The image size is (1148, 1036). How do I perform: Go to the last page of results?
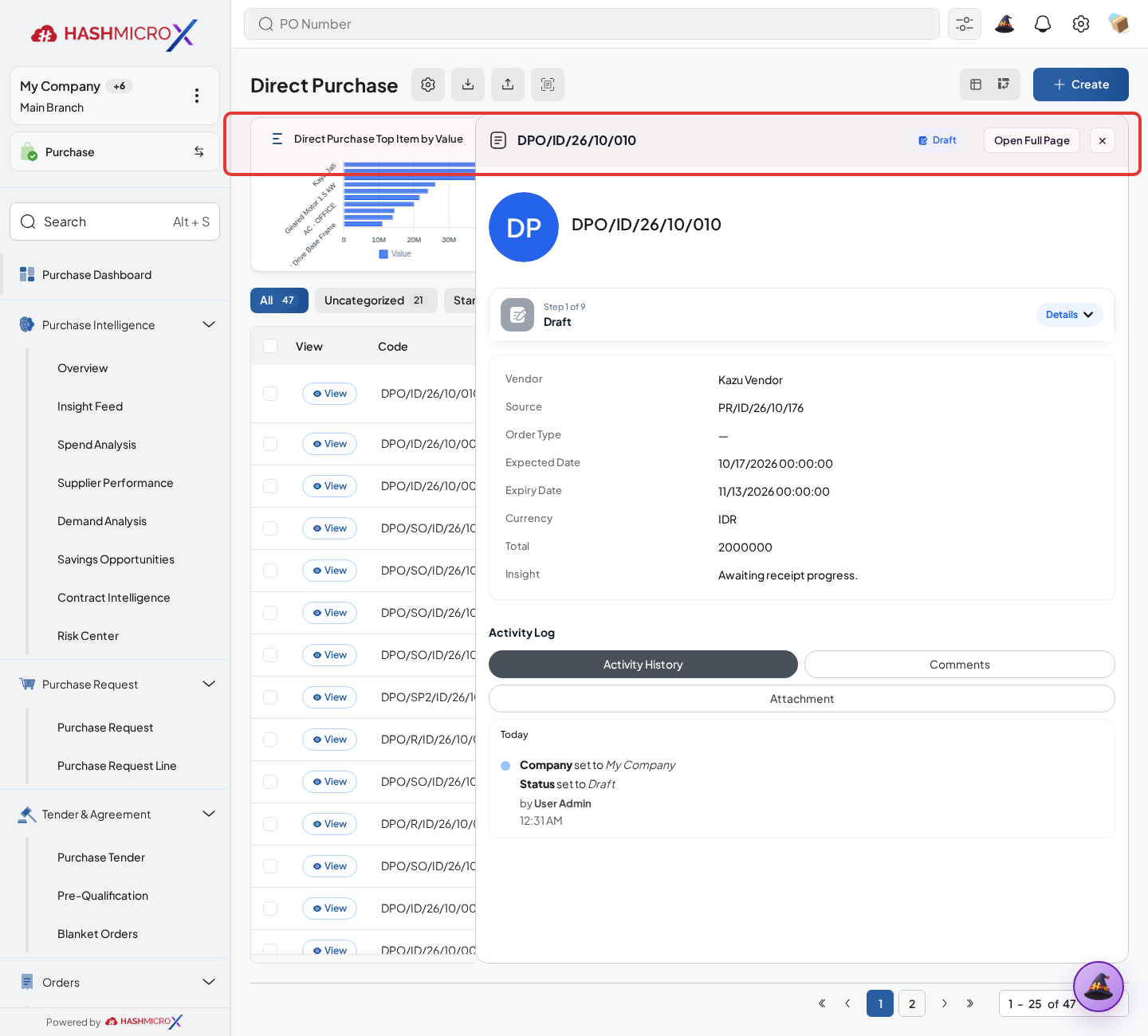[x=970, y=1003]
